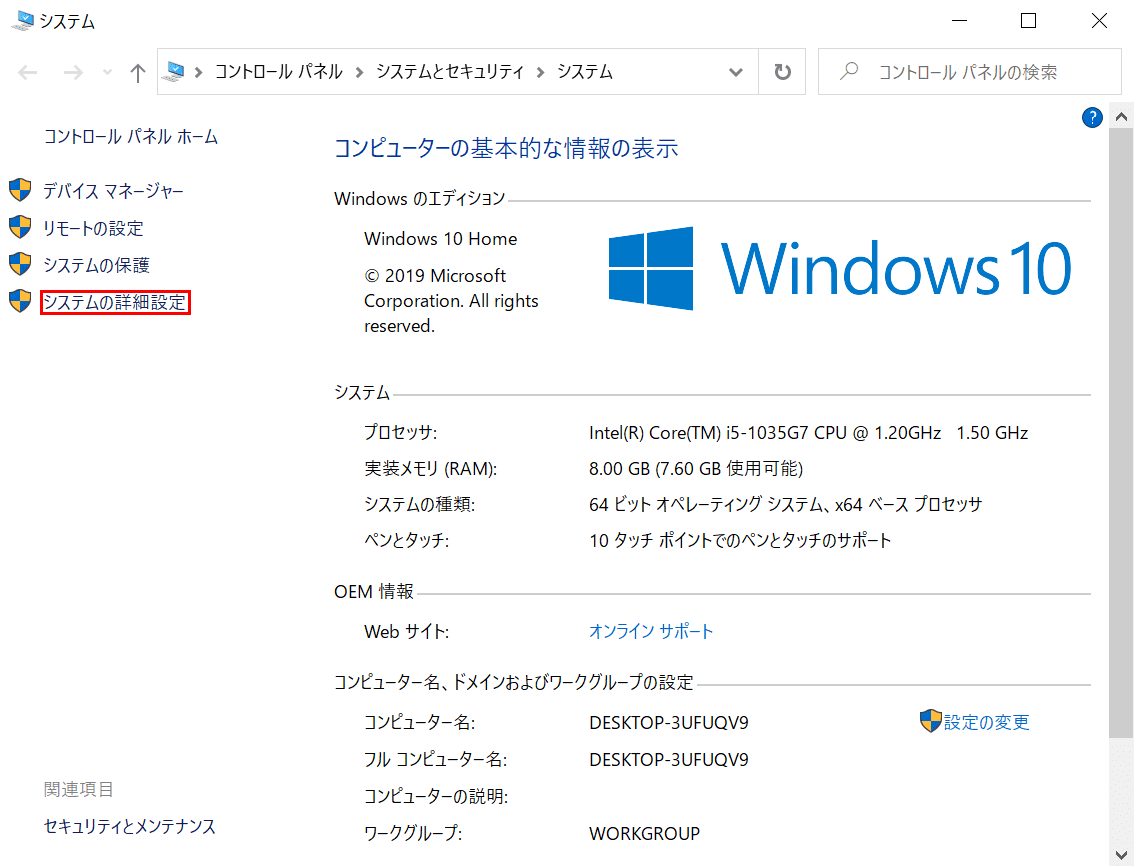Expand chevron after システムとセキュリティ breadcrumb
This screenshot has width=1134, height=866.
(540, 72)
